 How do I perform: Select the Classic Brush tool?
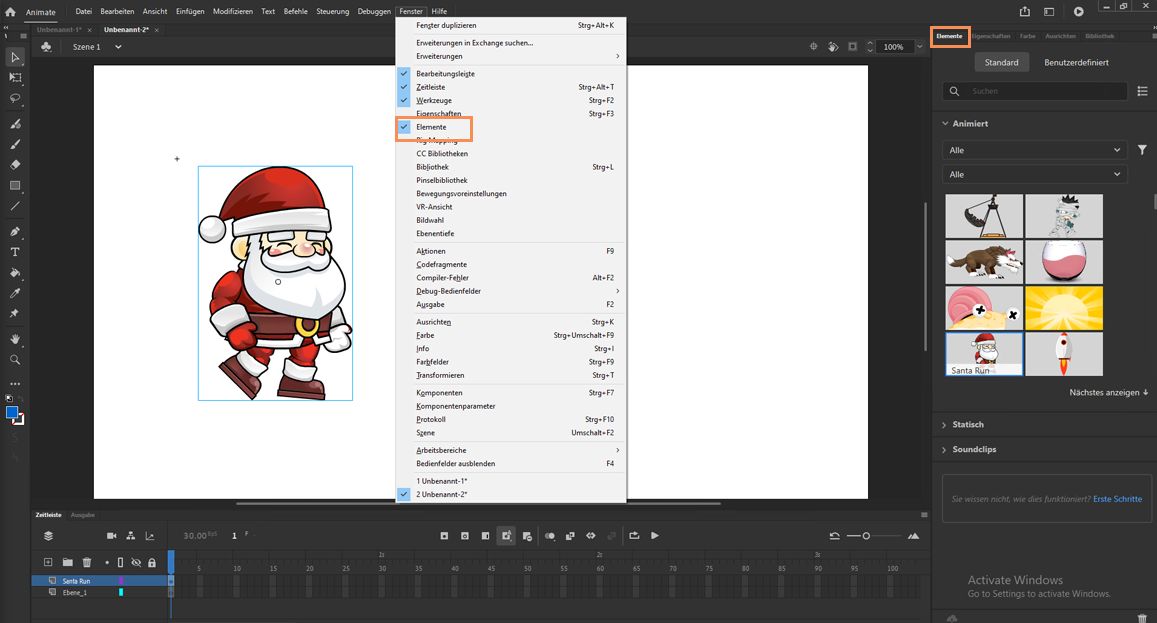coord(15,144)
